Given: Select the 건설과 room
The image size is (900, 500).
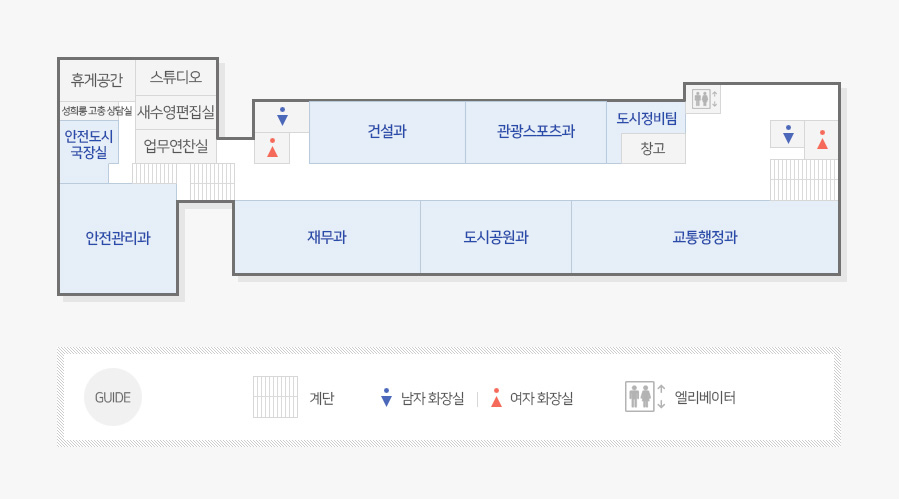Looking at the screenshot, I should (x=387, y=132).
